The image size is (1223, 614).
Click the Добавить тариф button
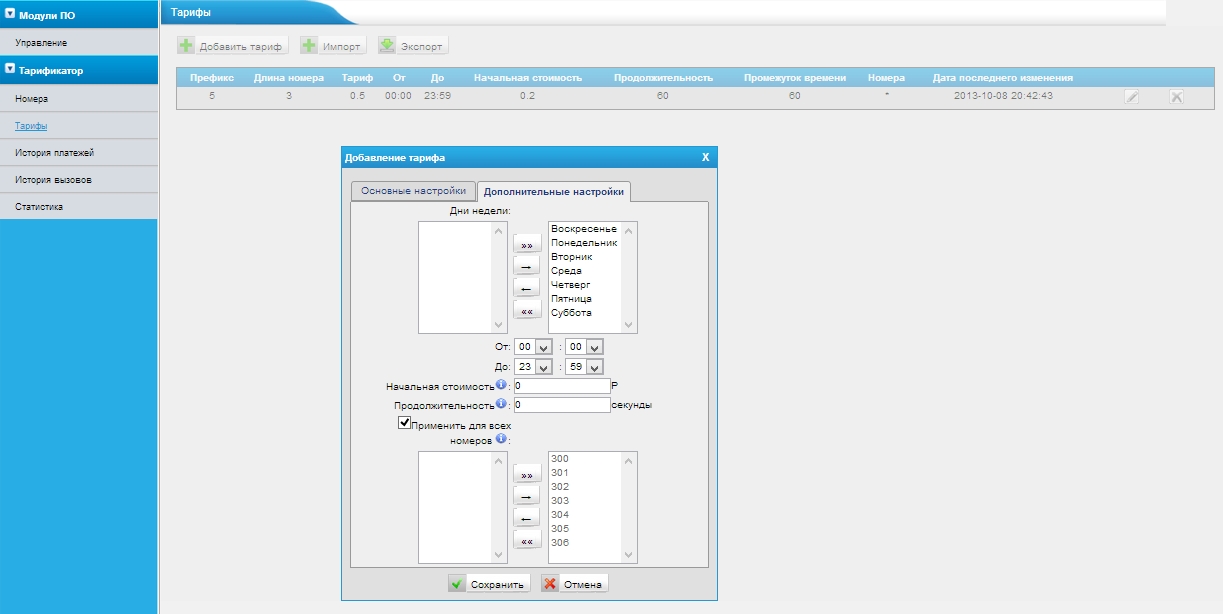click(233, 46)
